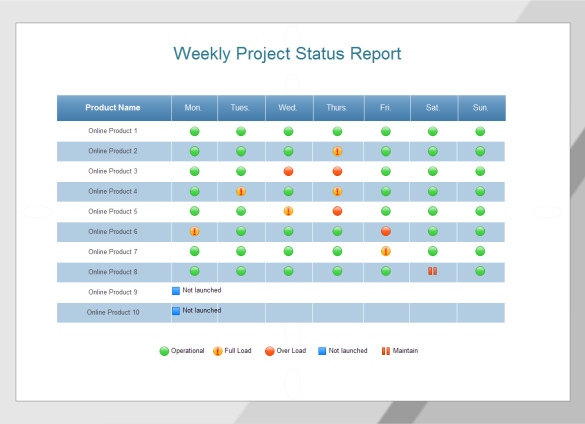Select Over Load icon for Product 6 Friday
Screen dimensions: 585x424
coord(386,231)
